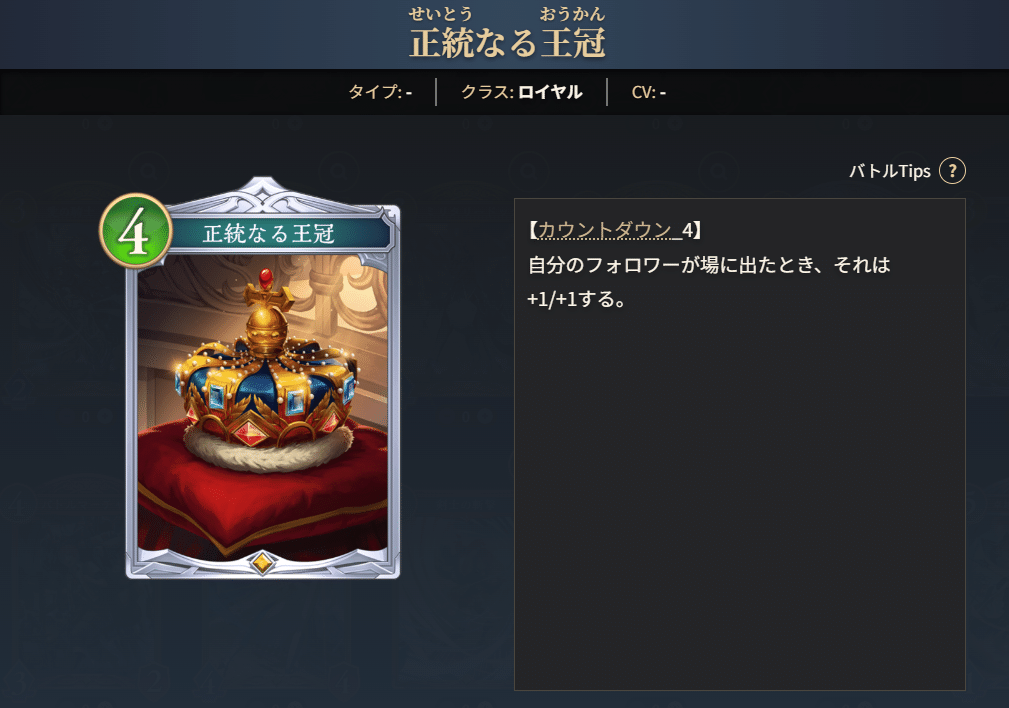Open the カウントダウン keyword link
This screenshot has width=1009, height=708.
click(605, 230)
